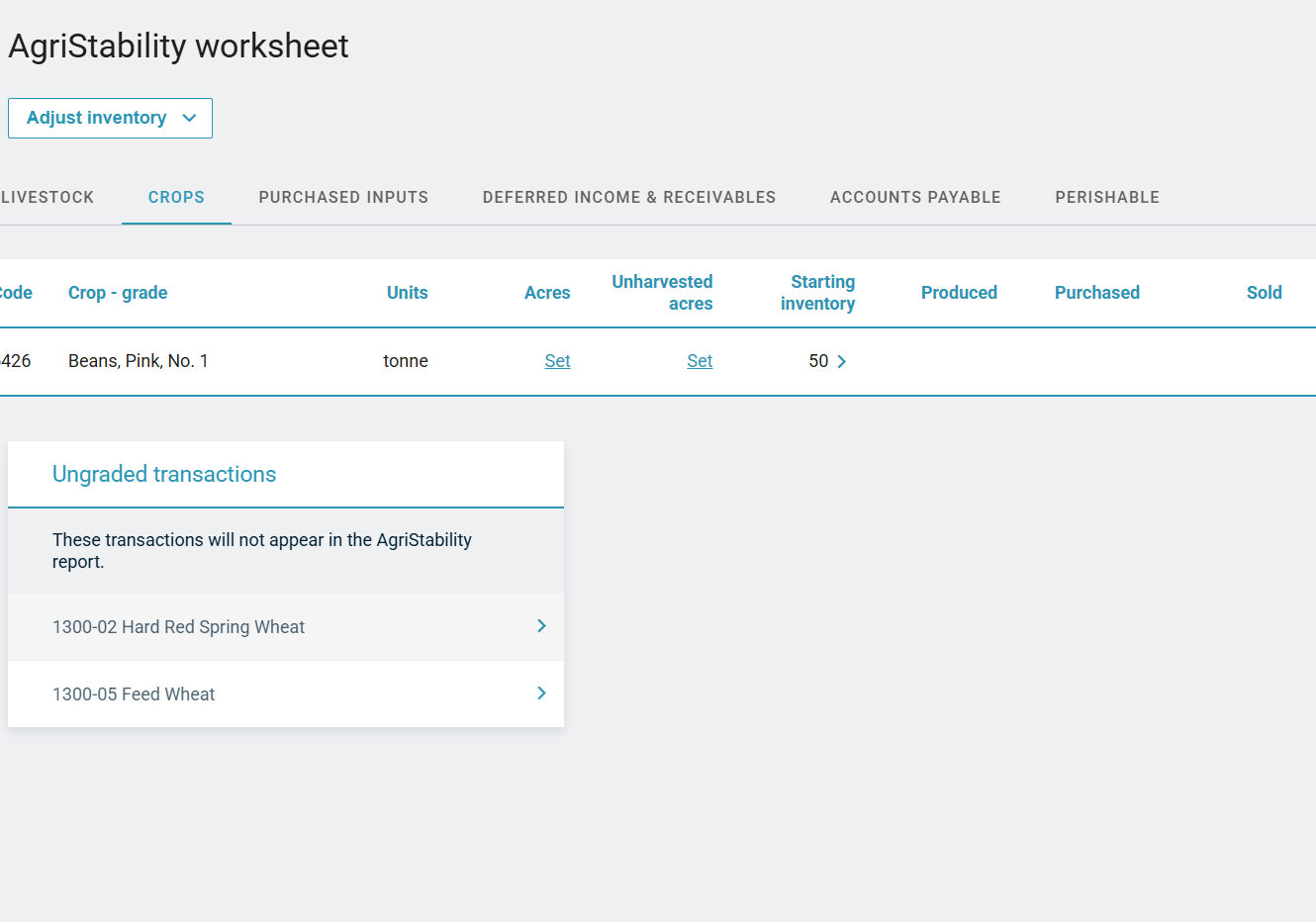Image resolution: width=1316 pixels, height=922 pixels.
Task: Select the Crops tab
Action: 176,197
